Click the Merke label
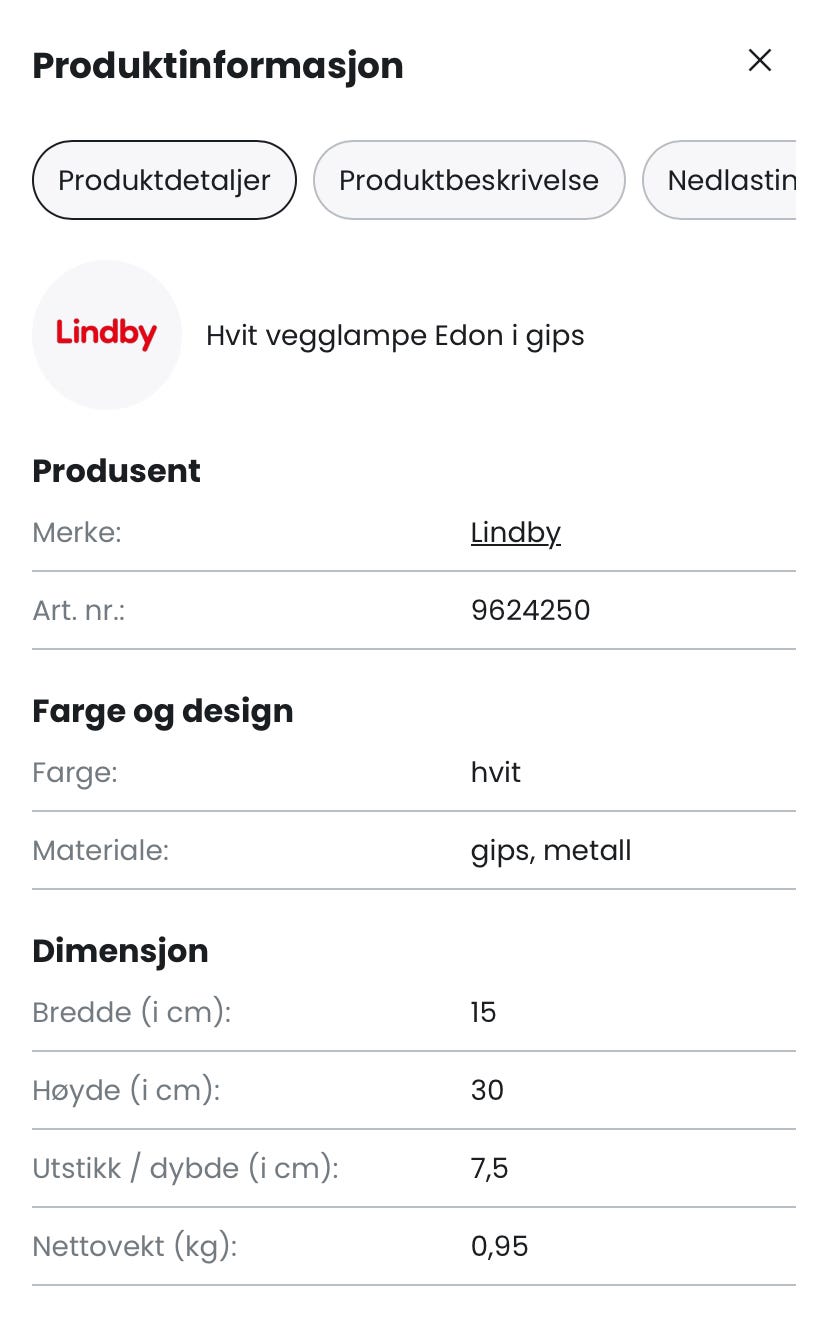Image resolution: width=828 pixels, height=1322 pixels. [x=77, y=533]
